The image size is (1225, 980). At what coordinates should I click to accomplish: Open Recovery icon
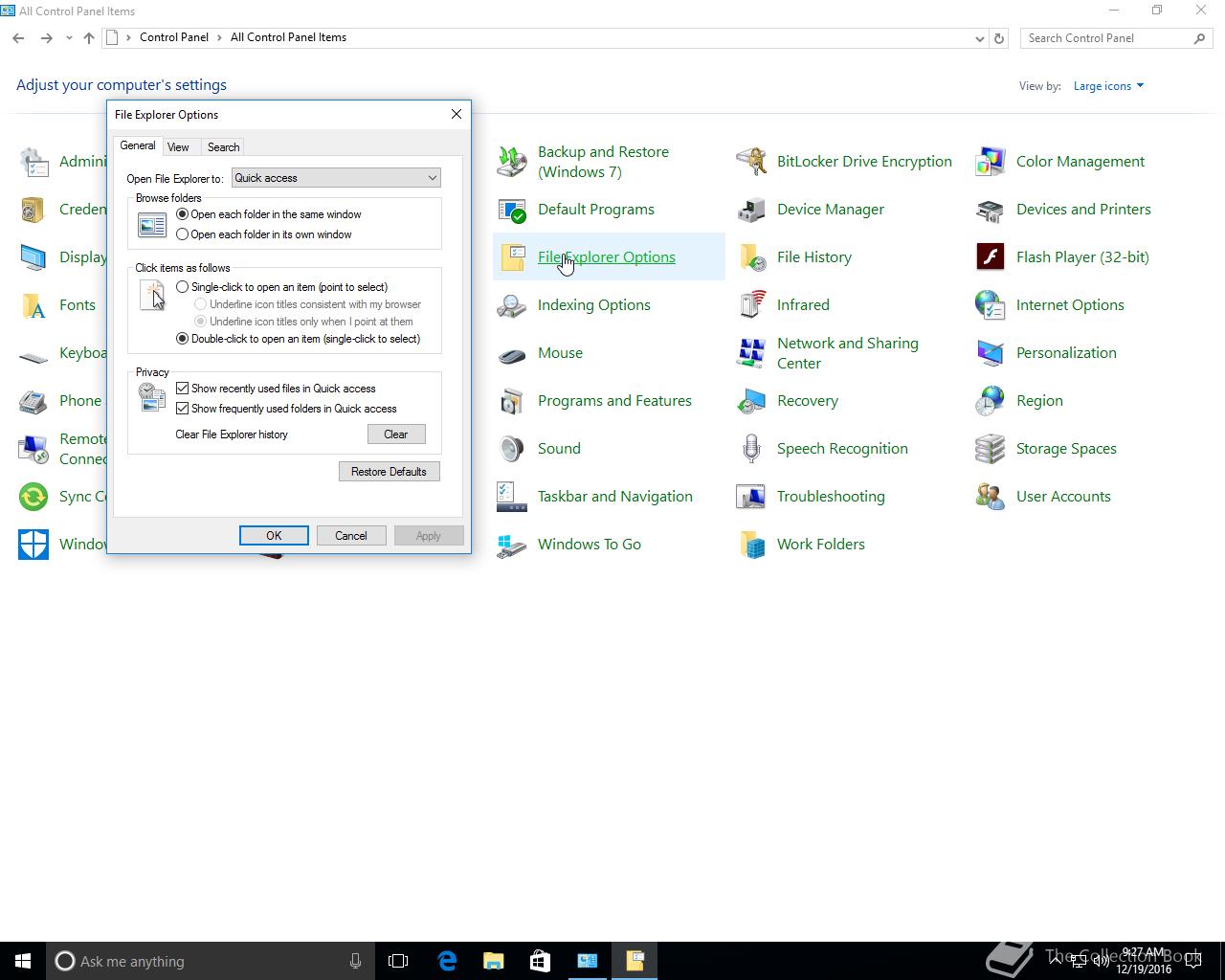click(751, 401)
